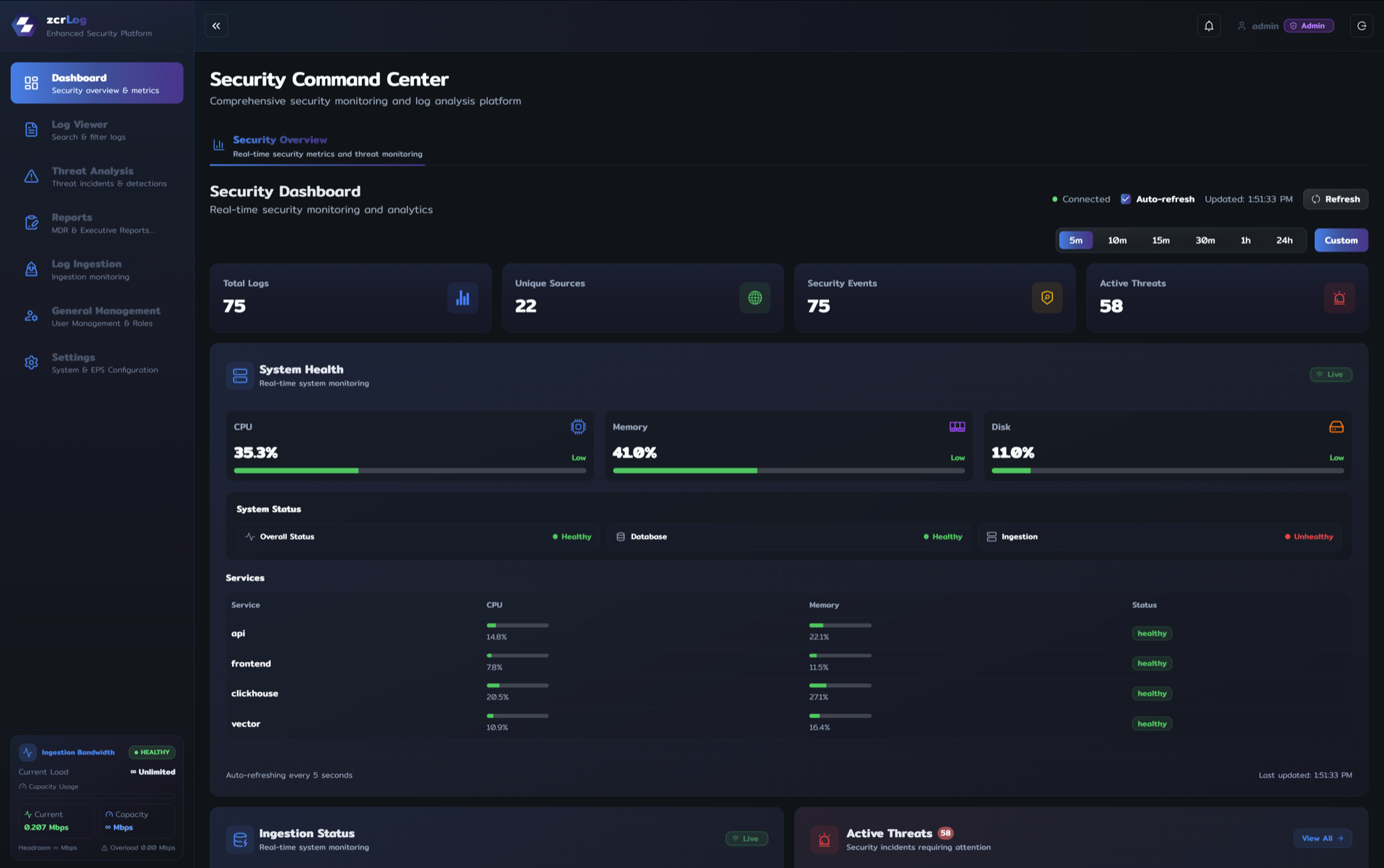Viewport: 1384px width, 868px height.
Task: Click the vector service row name
Action: point(246,724)
